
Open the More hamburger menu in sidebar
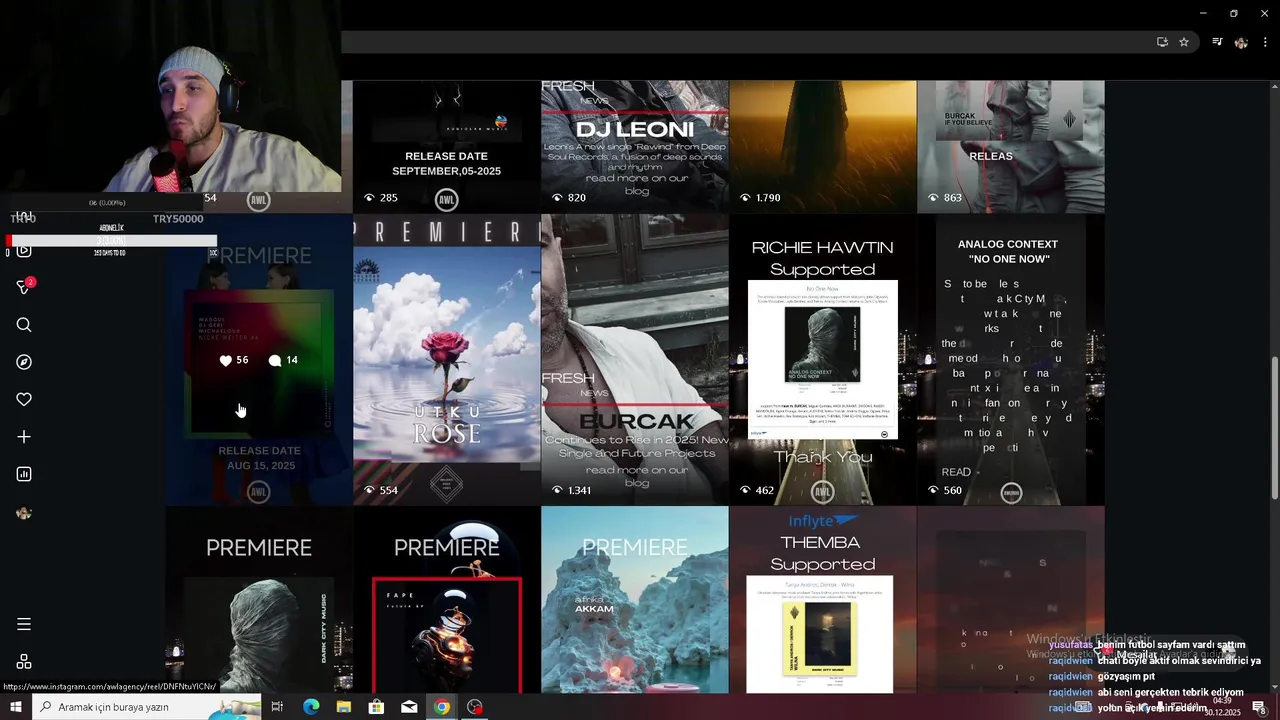pyautogui.click(x=24, y=624)
